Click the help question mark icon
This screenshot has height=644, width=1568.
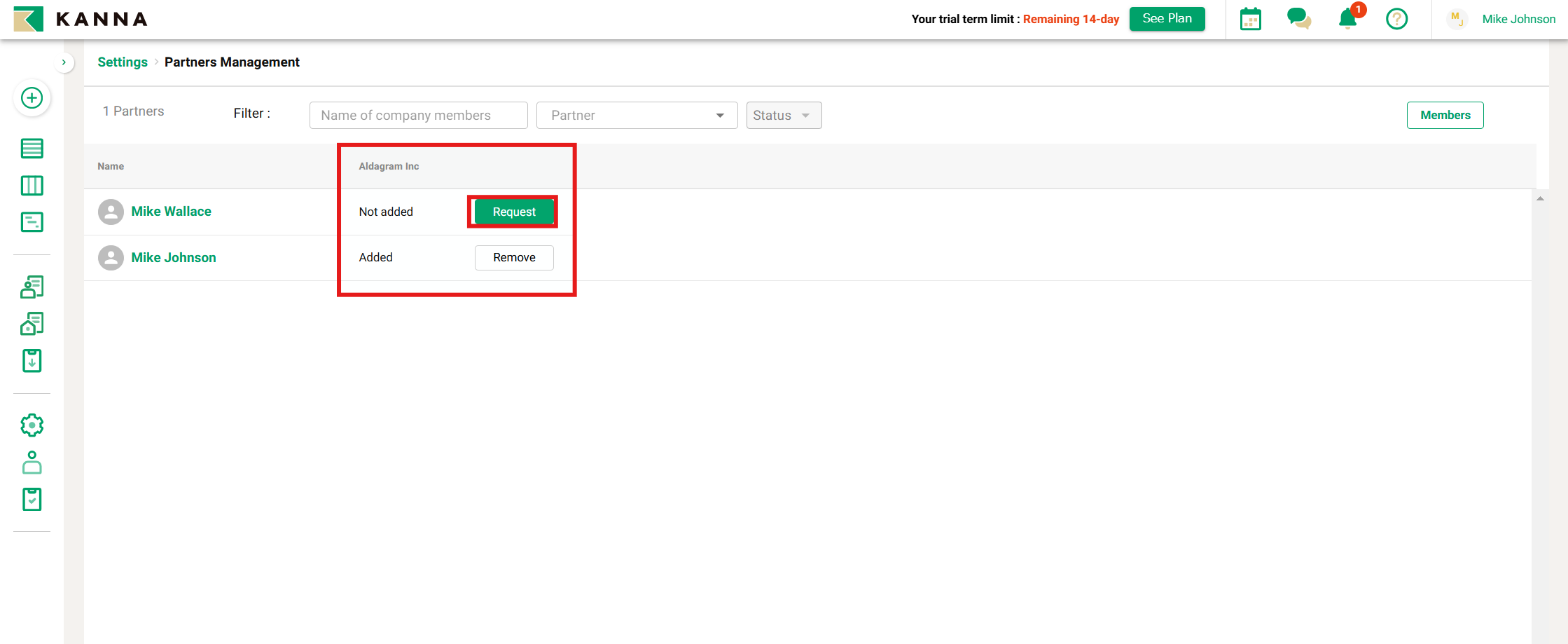[x=1396, y=19]
